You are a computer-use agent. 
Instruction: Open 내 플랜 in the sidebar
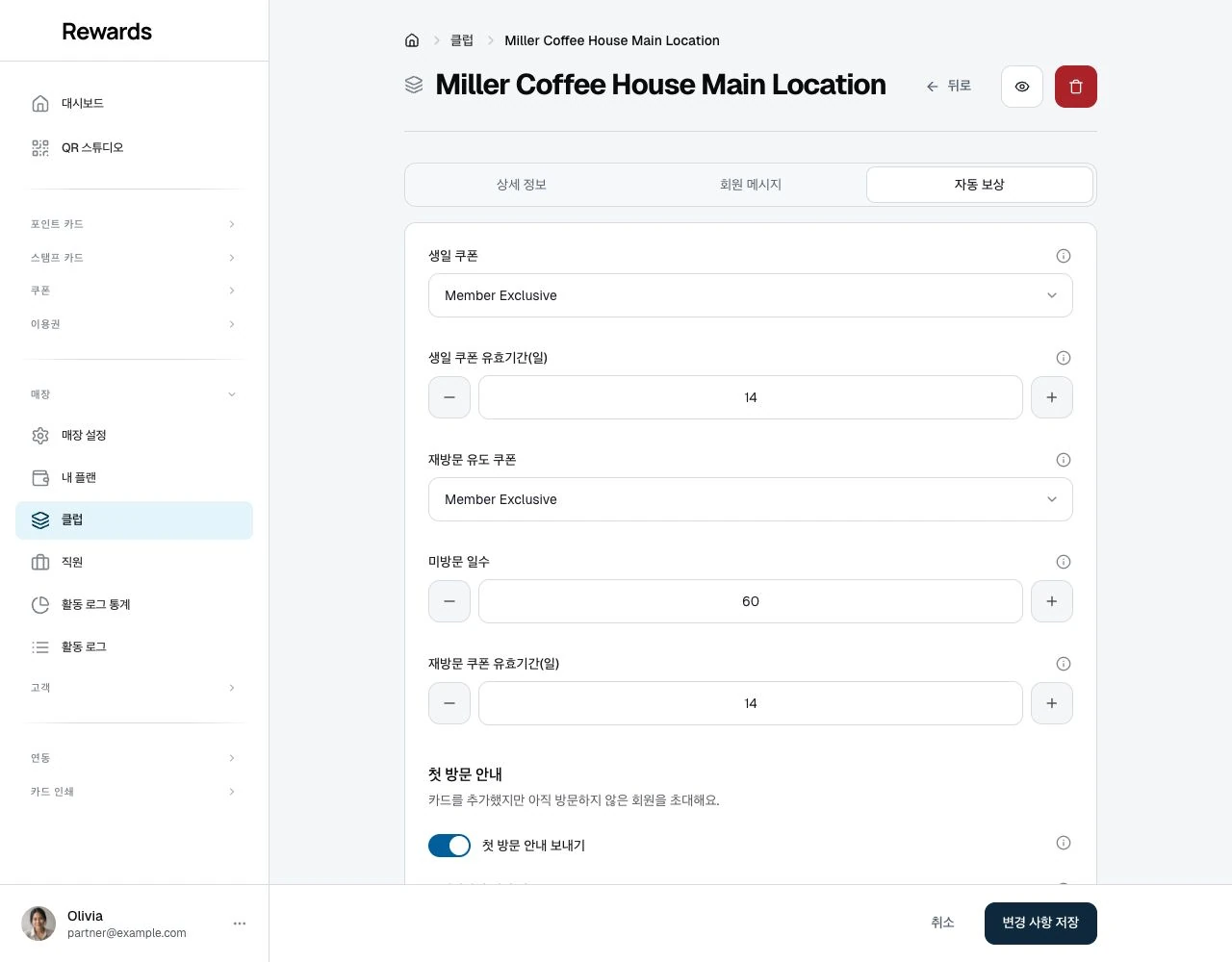click(x=134, y=478)
